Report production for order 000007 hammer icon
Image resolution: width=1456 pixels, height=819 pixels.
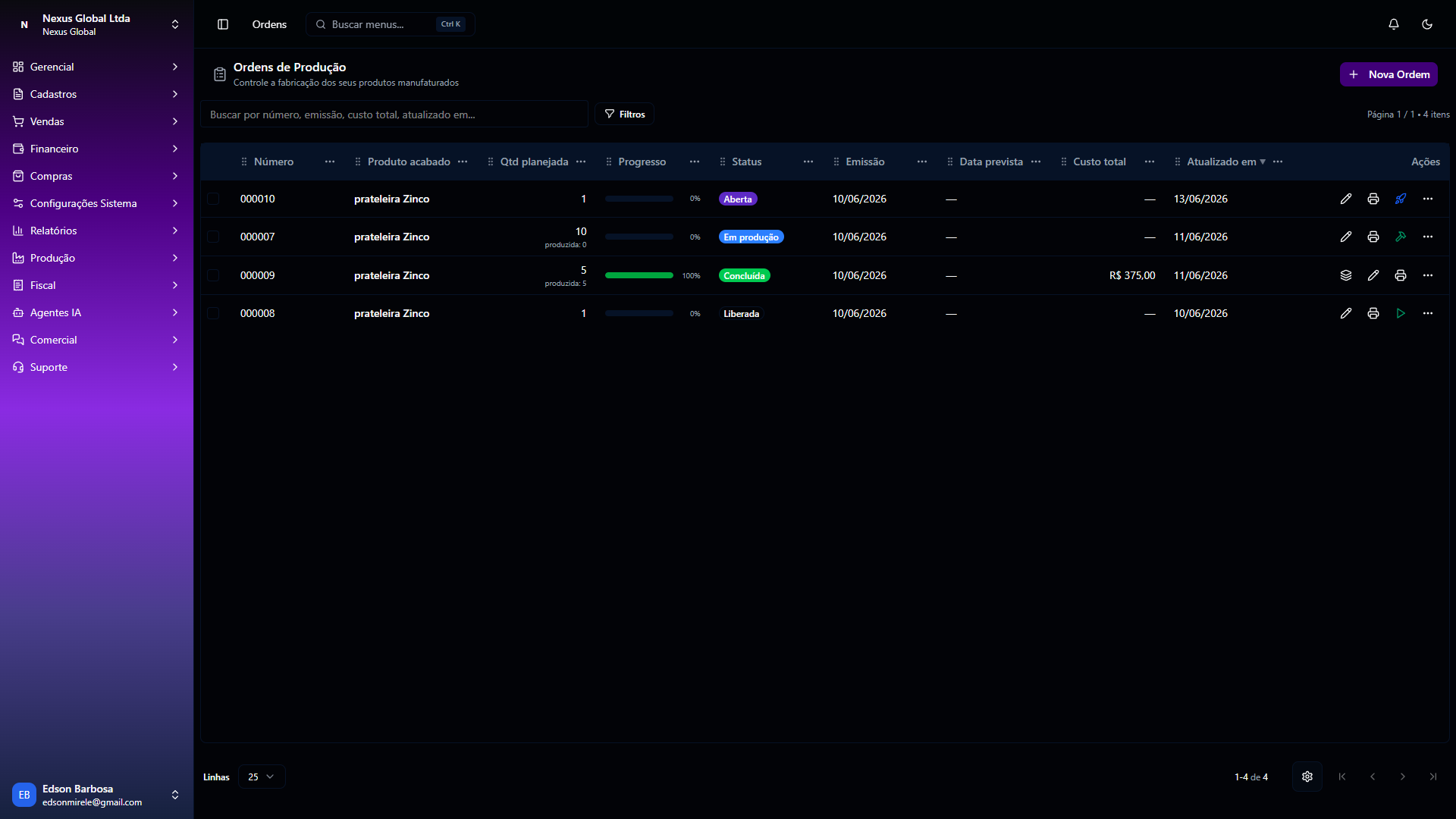coord(1401,237)
